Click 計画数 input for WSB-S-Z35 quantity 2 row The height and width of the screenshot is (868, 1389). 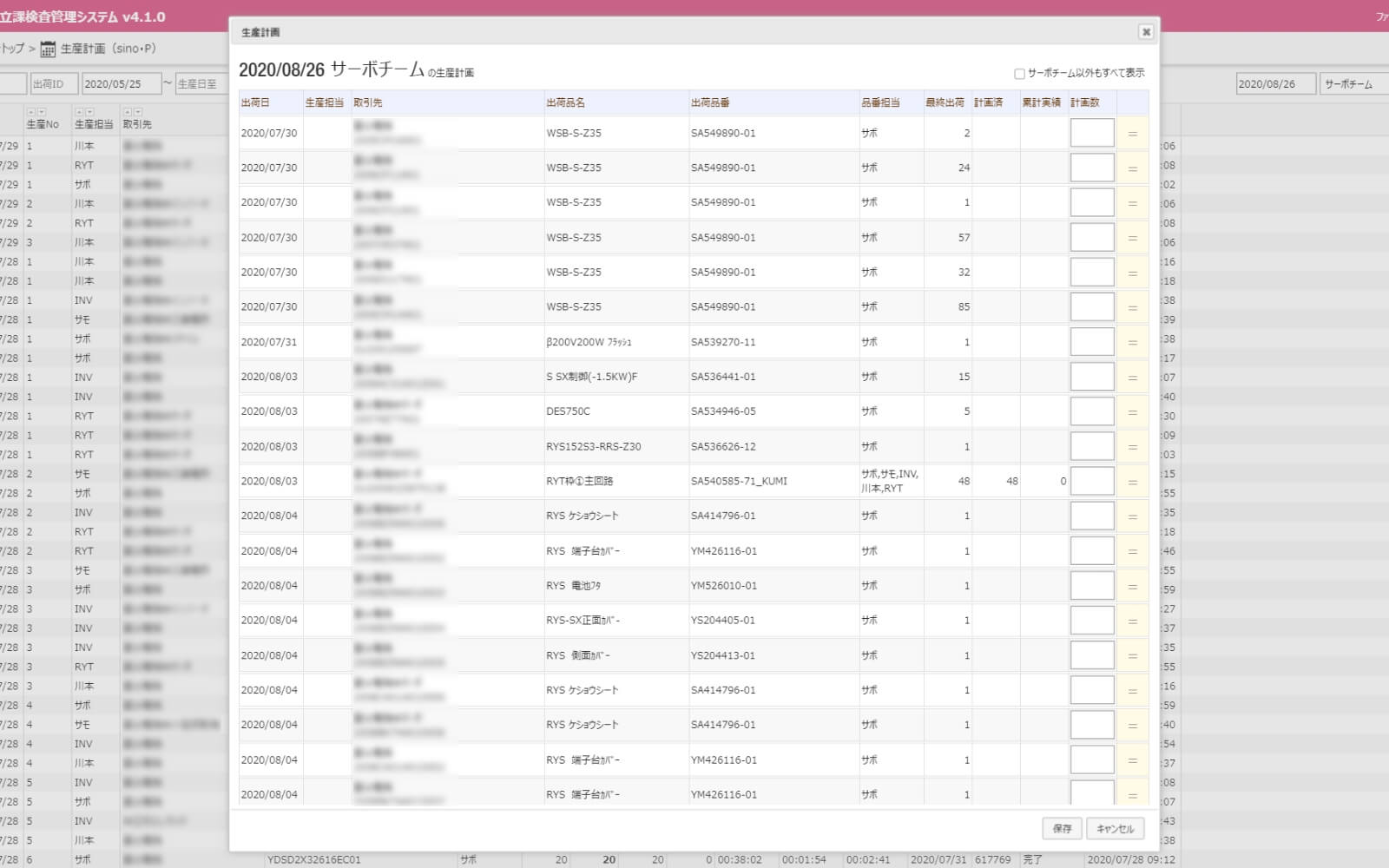(1092, 133)
